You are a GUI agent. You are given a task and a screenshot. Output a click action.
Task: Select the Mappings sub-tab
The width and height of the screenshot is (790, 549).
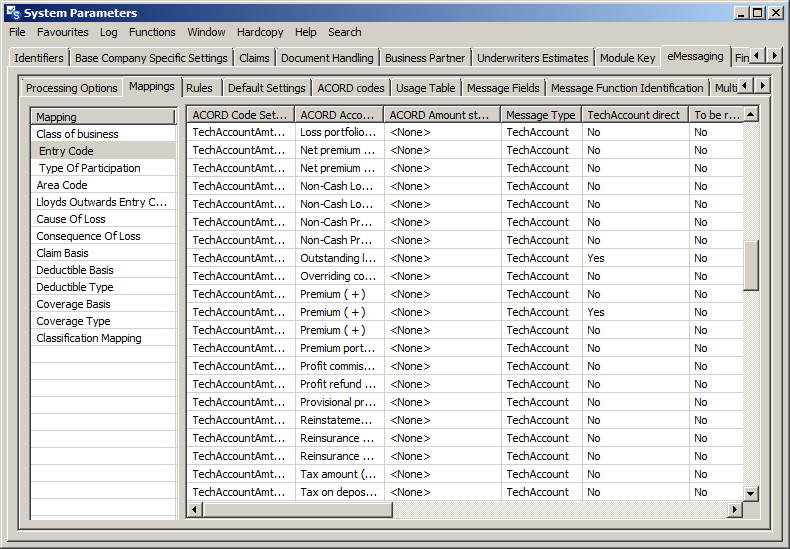(152, 86)
